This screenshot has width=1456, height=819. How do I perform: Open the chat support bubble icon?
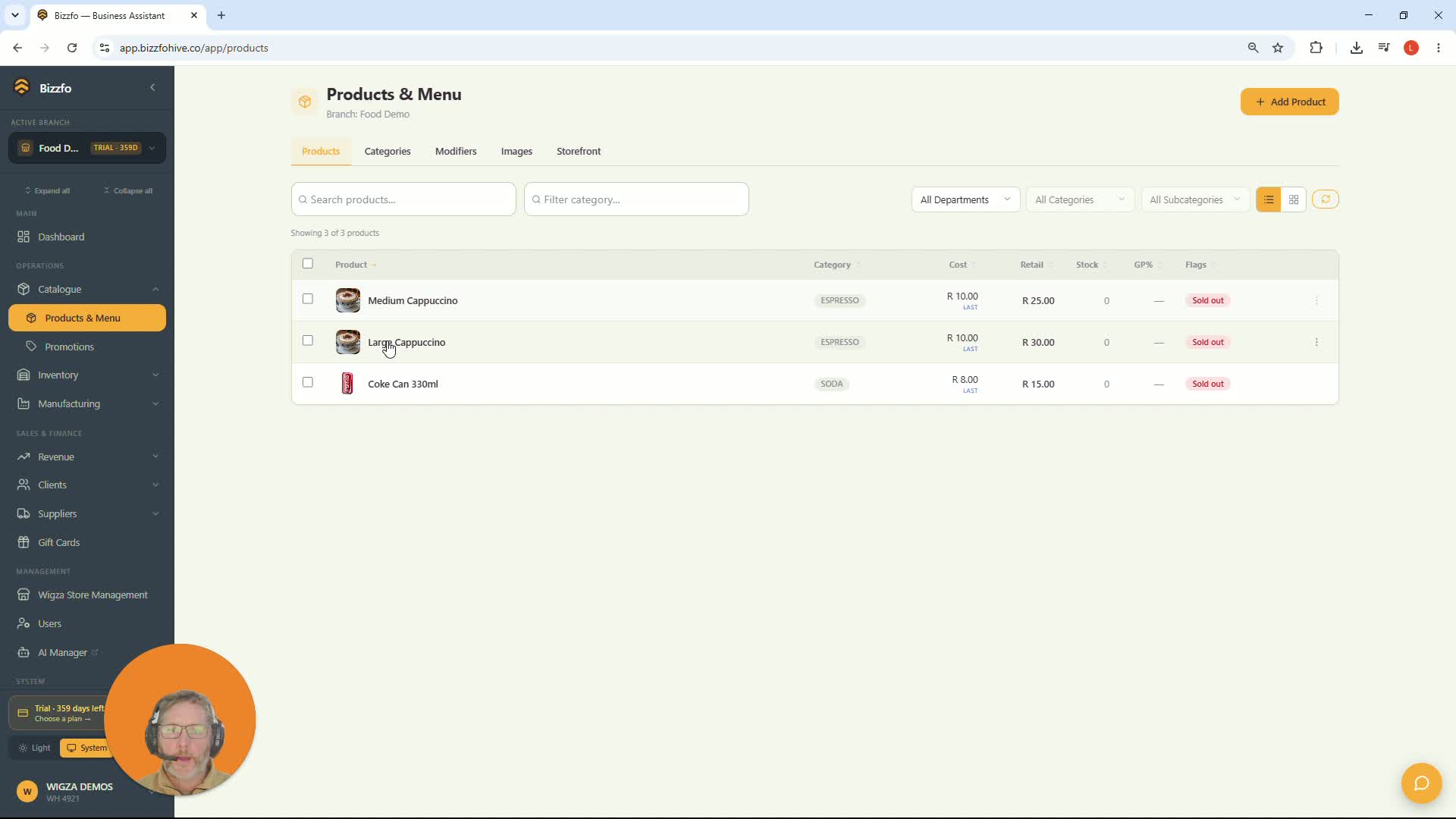click(x=1421, y=783)
